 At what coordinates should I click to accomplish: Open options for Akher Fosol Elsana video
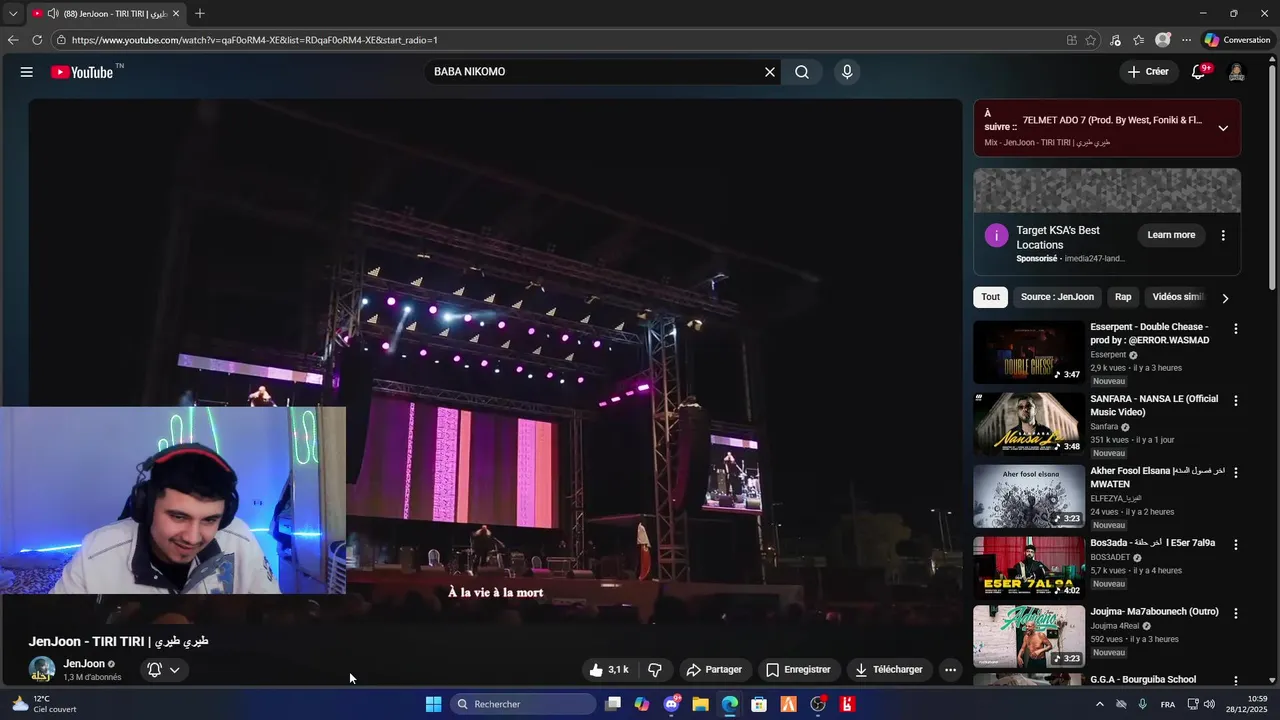coord(1236,473)
